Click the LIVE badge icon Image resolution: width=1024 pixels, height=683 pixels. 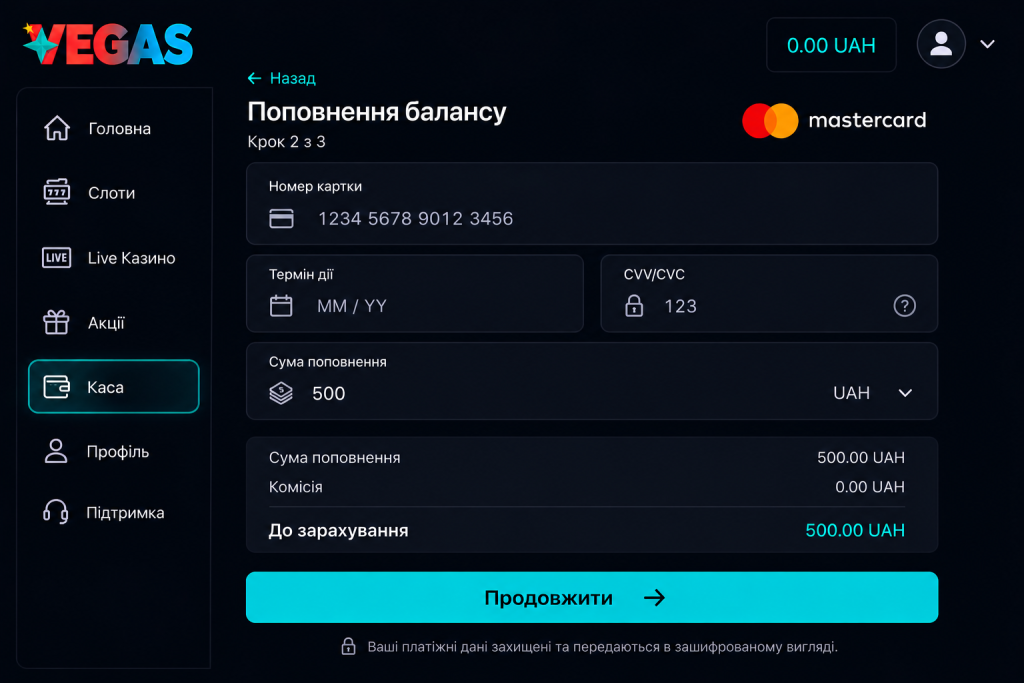click(x=57, y=257)
